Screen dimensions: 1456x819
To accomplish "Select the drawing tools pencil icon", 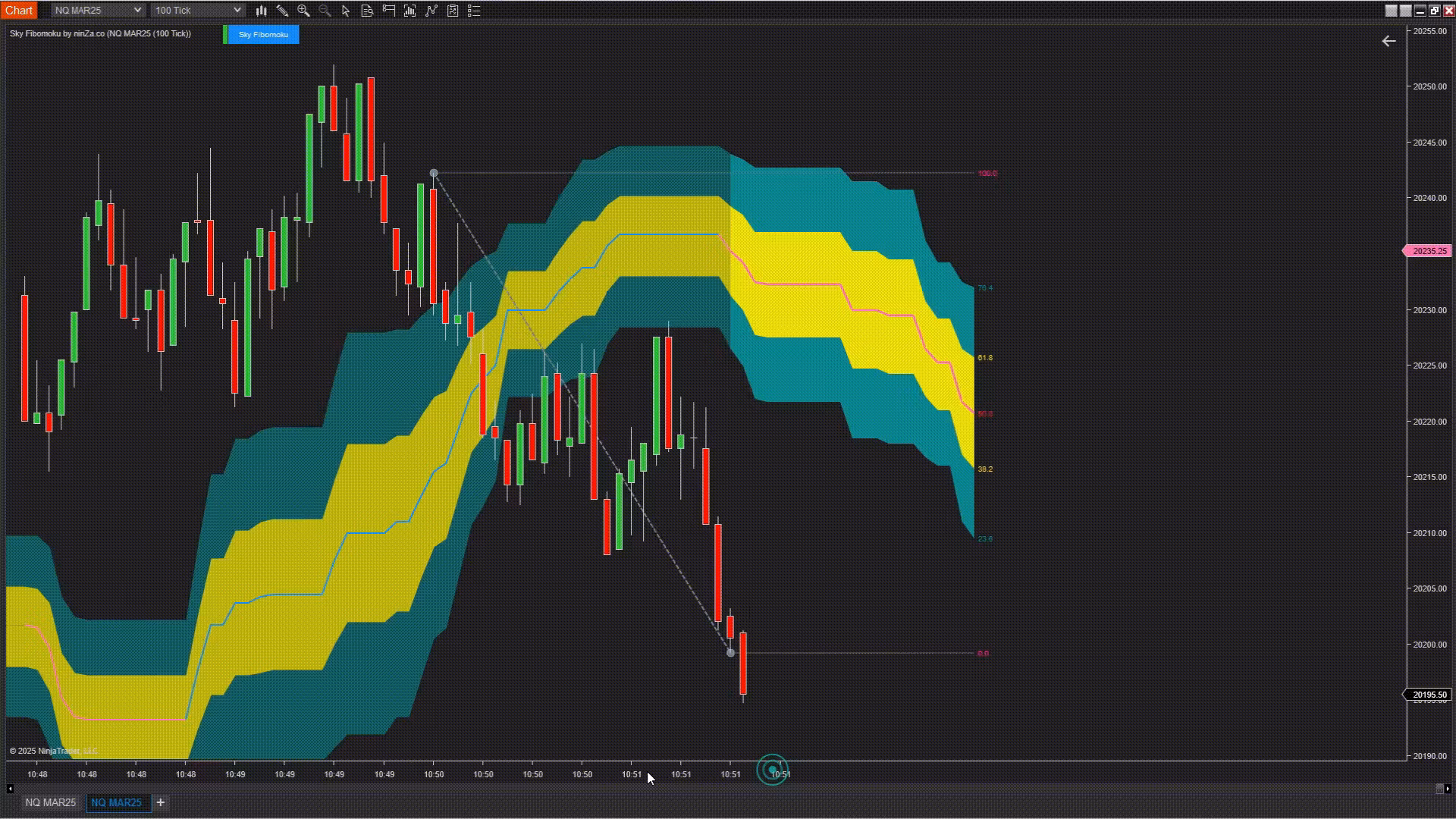I will [x=282, y=11].
